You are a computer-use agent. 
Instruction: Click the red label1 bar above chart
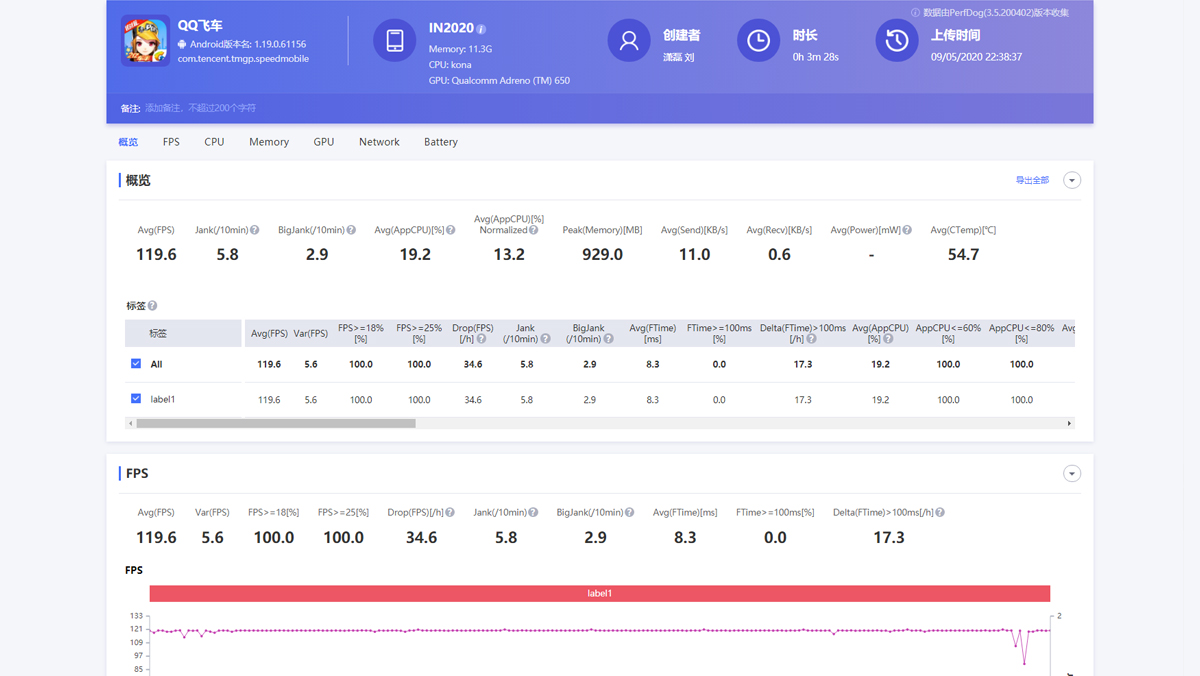[599, 593]
